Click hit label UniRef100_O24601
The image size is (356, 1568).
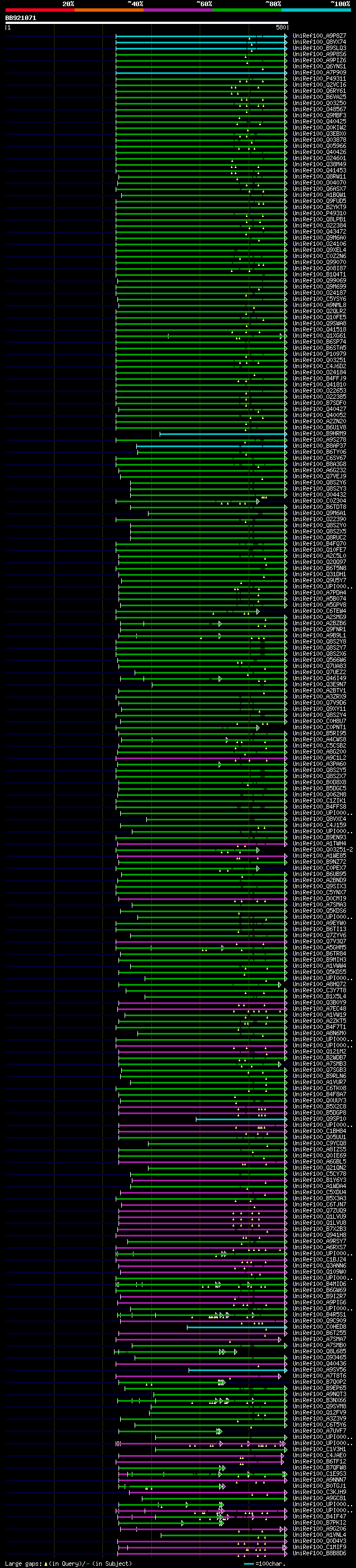[x=319, y=159]
